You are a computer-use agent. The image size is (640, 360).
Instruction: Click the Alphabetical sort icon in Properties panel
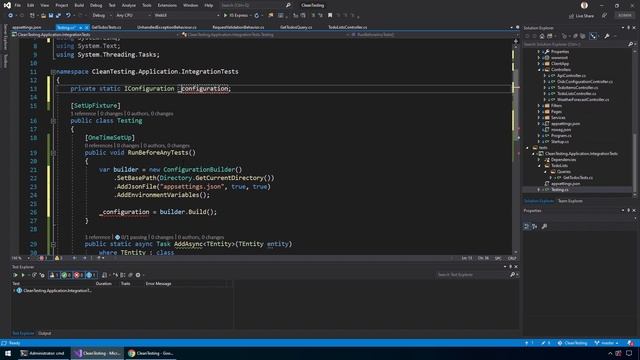tap(534, 227)
